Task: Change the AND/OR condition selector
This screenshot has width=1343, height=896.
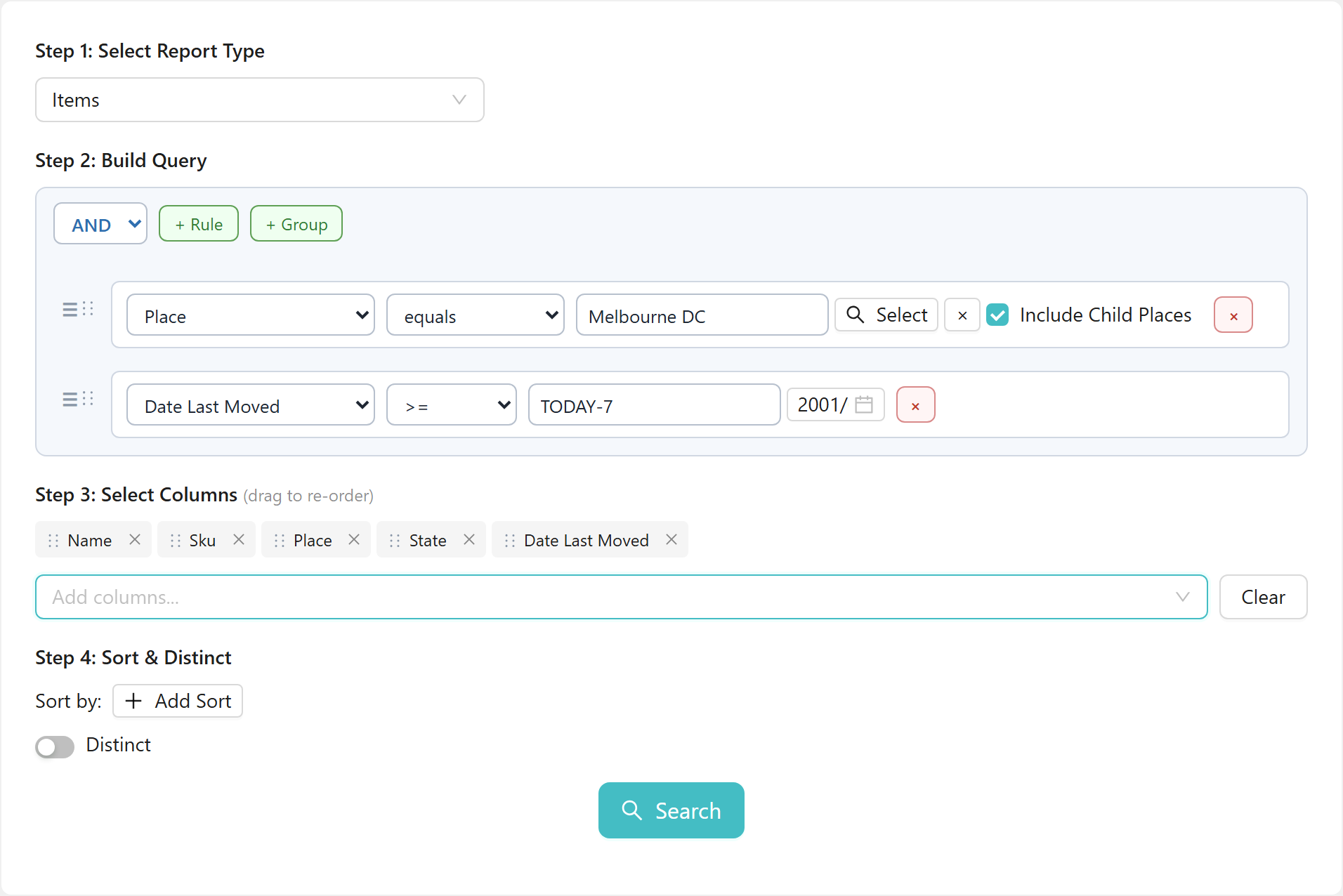Action: [x=100, y=224]
